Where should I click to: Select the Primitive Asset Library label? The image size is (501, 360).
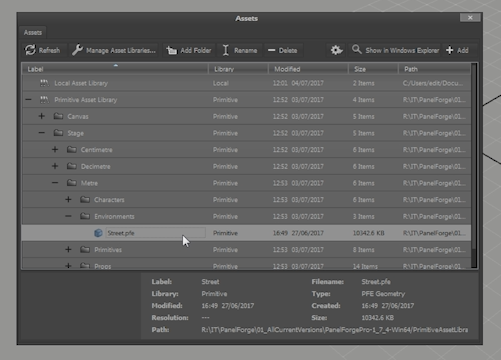pyautogui.click(x=86, y=100)
